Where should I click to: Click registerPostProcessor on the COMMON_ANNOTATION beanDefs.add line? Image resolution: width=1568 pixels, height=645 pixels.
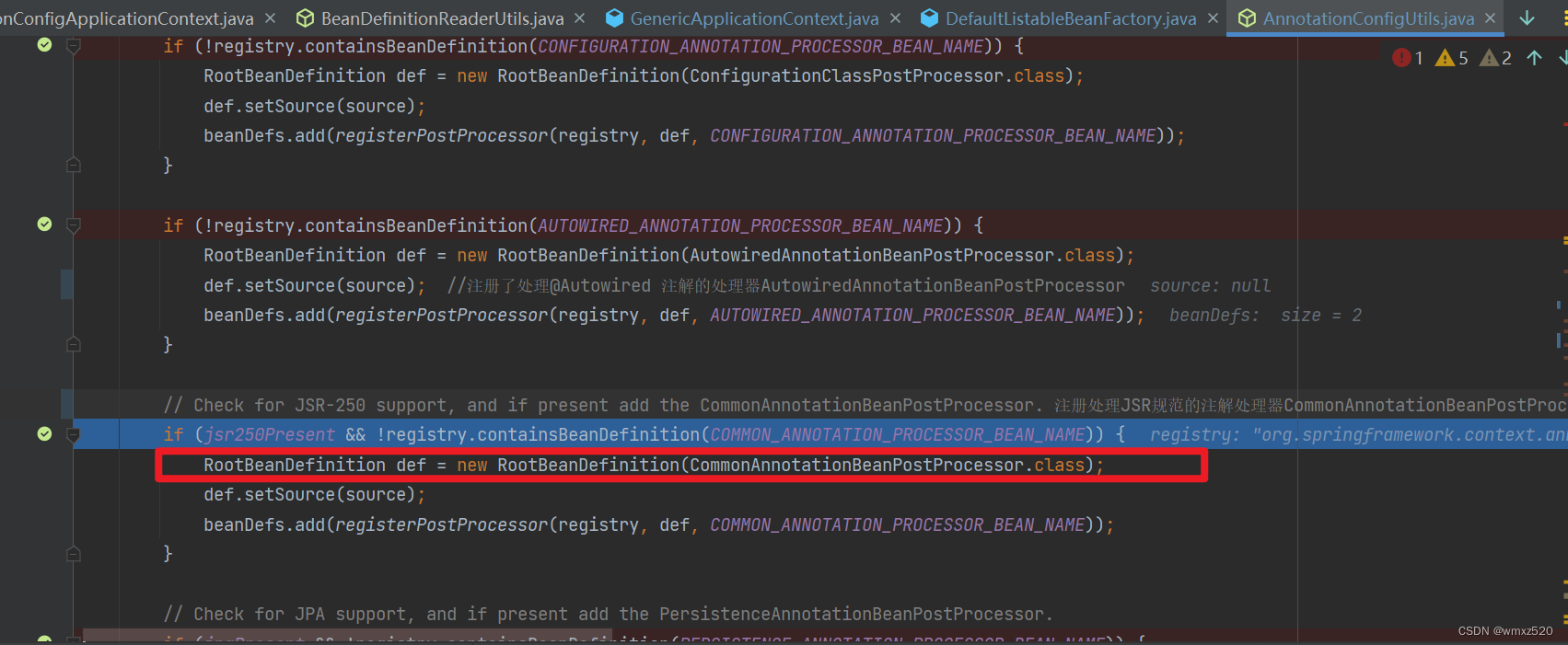coord(441,524)
